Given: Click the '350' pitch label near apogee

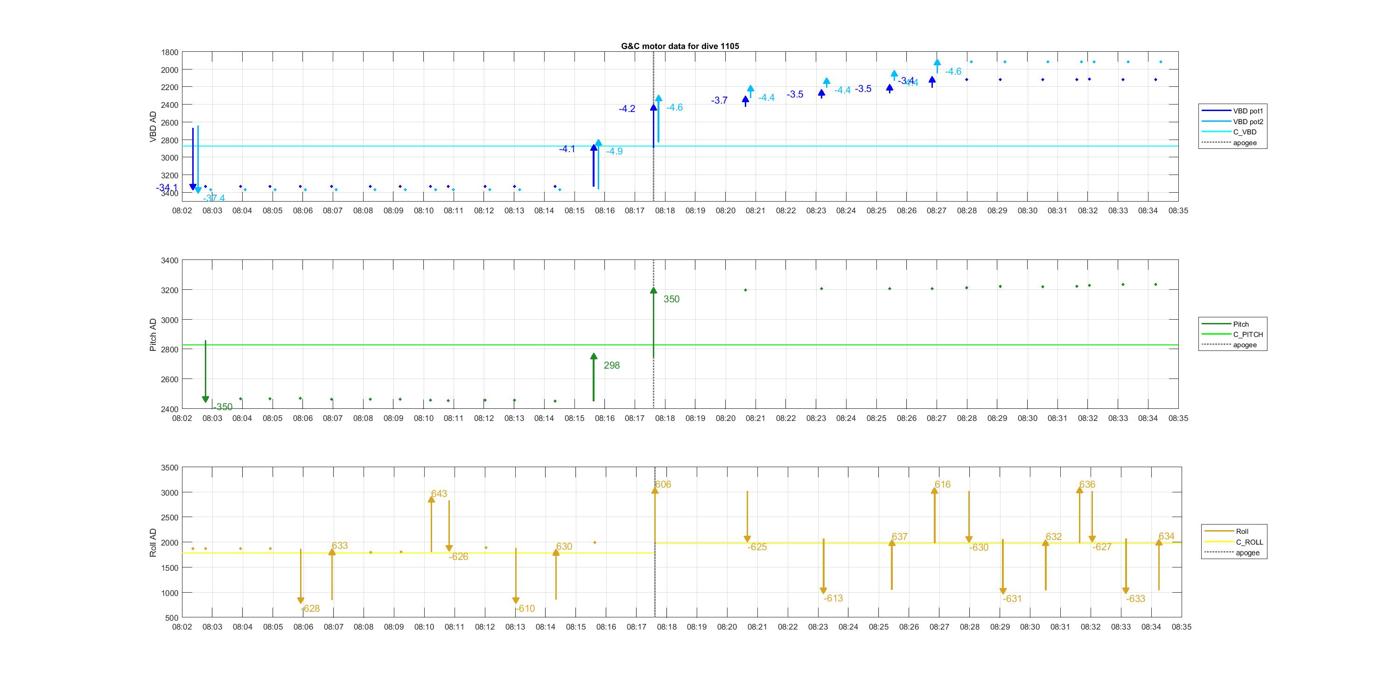Looking at the screenshot, I should point(671,299).
